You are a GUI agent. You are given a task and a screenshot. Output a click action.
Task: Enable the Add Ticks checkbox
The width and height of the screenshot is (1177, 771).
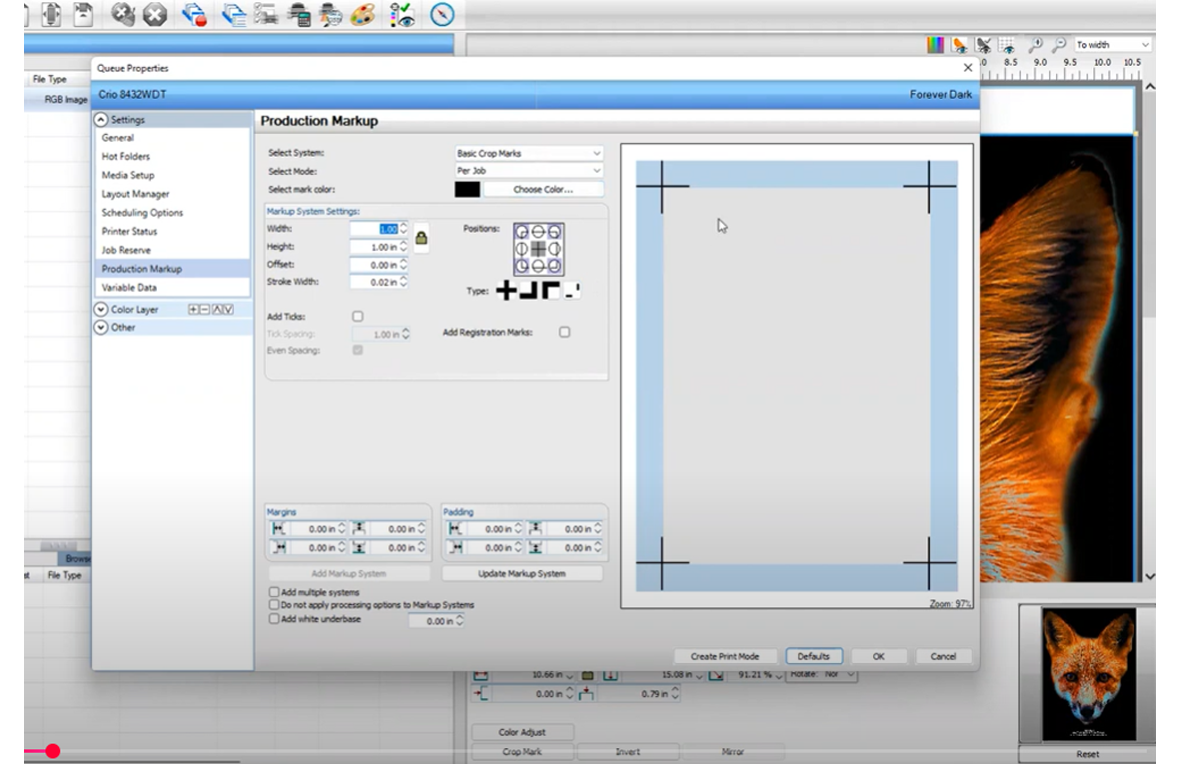(358, 316)
